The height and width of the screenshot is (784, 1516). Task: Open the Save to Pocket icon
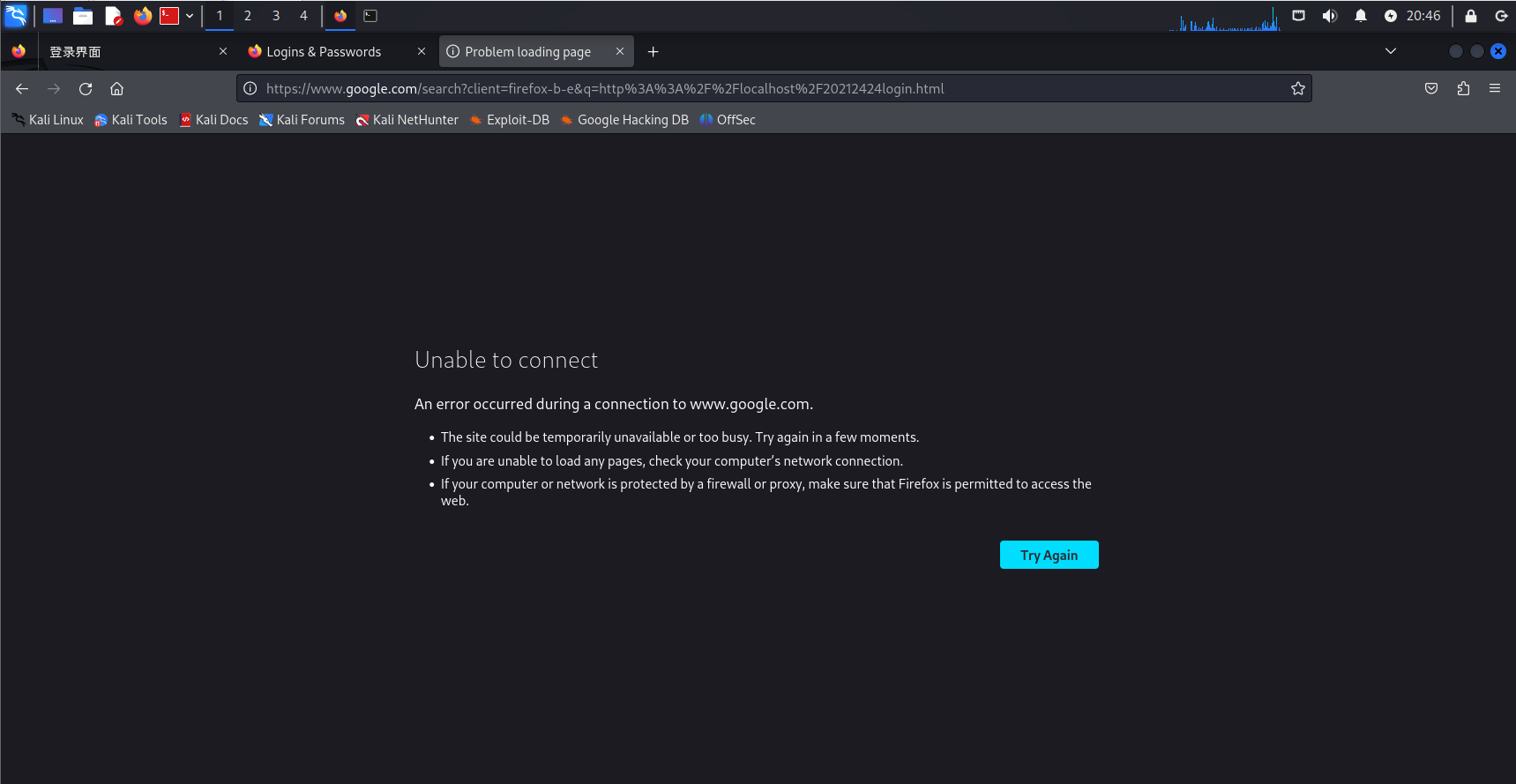1431,89
